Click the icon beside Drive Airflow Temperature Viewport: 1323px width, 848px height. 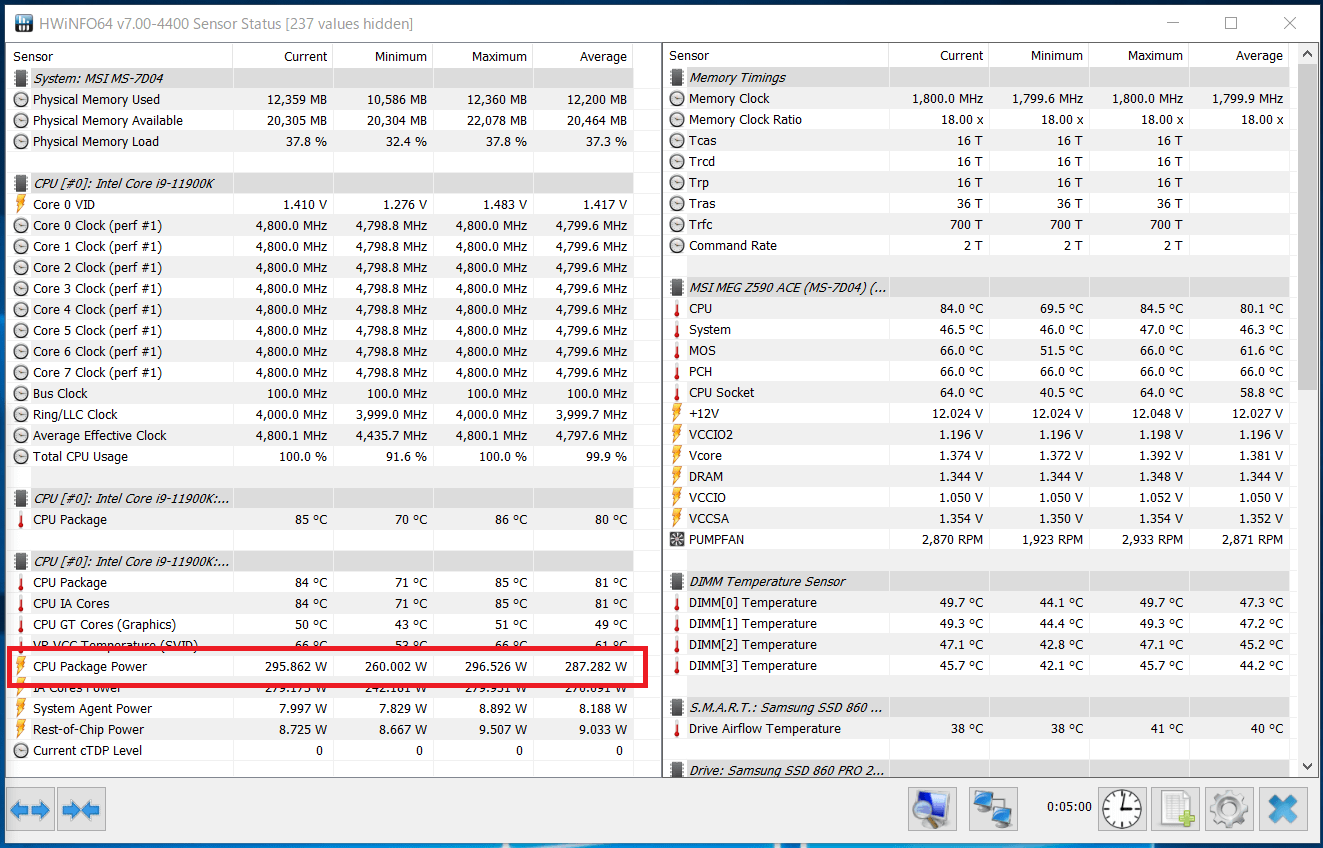click(x=677, y=729)
